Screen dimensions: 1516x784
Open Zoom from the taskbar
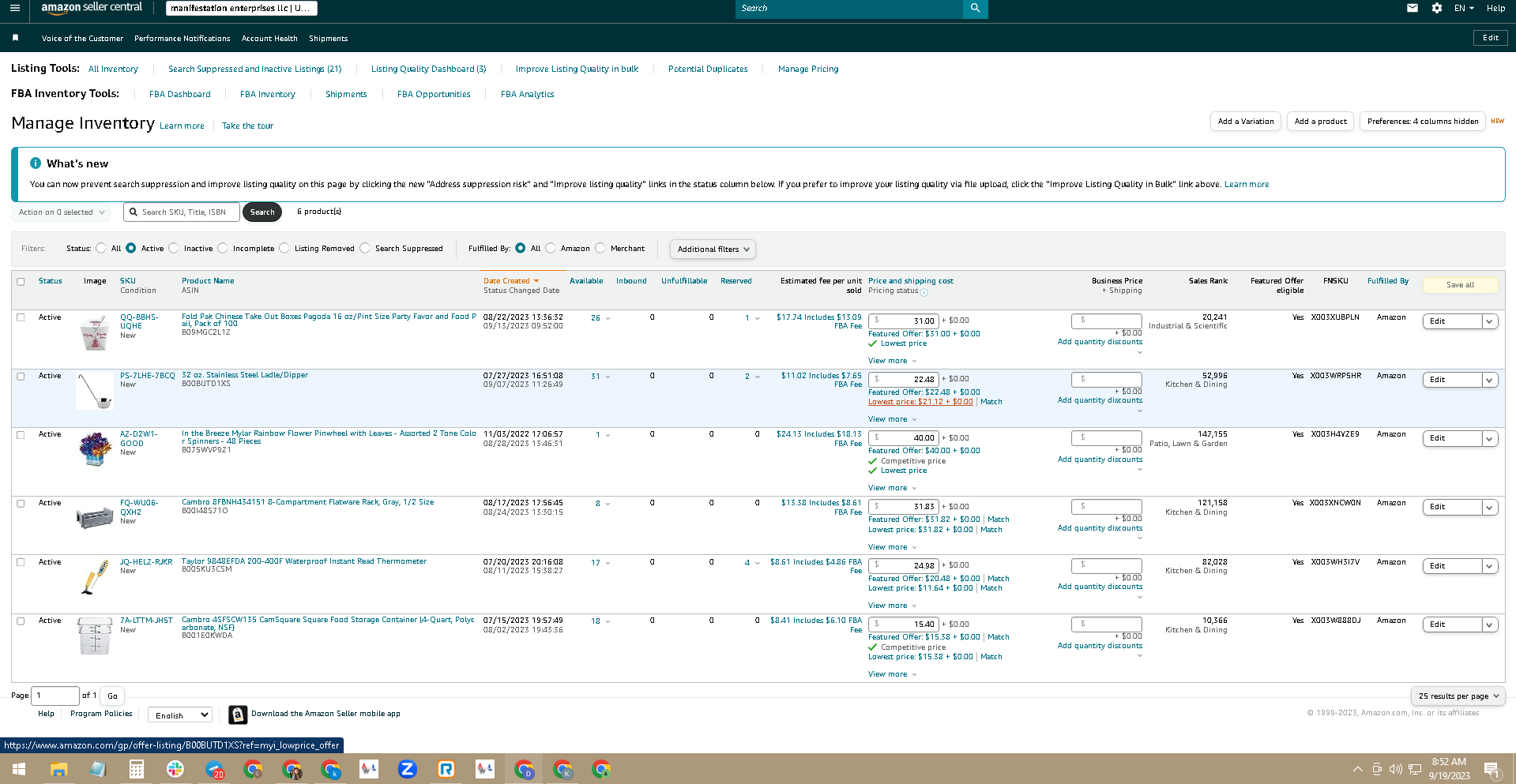(x=408, y=769)
